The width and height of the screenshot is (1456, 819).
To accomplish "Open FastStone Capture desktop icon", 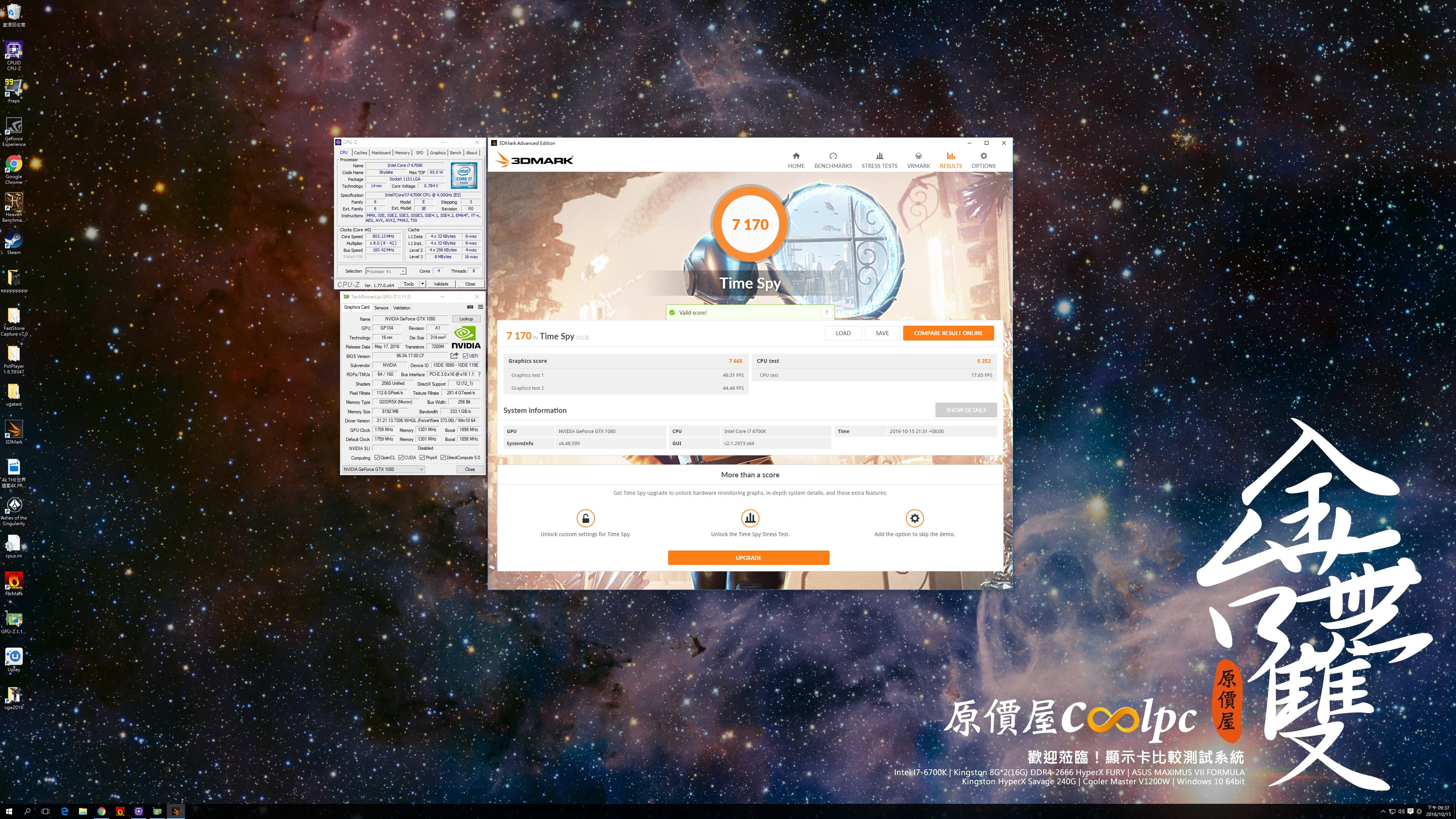I will 14,322.
